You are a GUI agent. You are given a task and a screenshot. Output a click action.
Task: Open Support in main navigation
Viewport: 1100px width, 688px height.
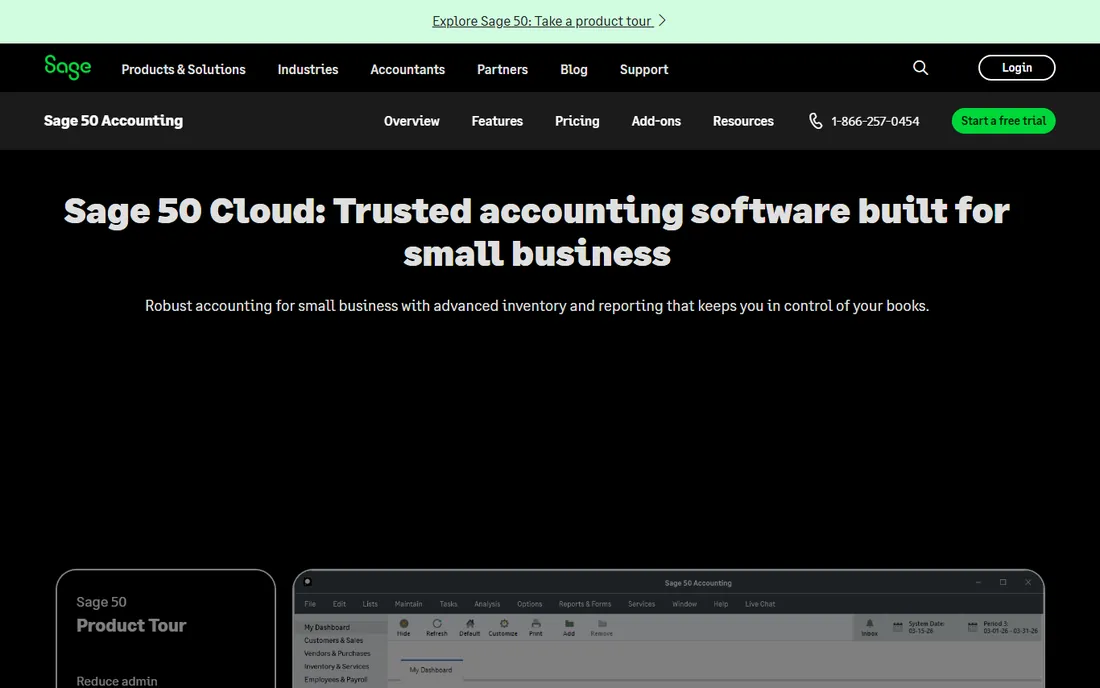[644, 69]
